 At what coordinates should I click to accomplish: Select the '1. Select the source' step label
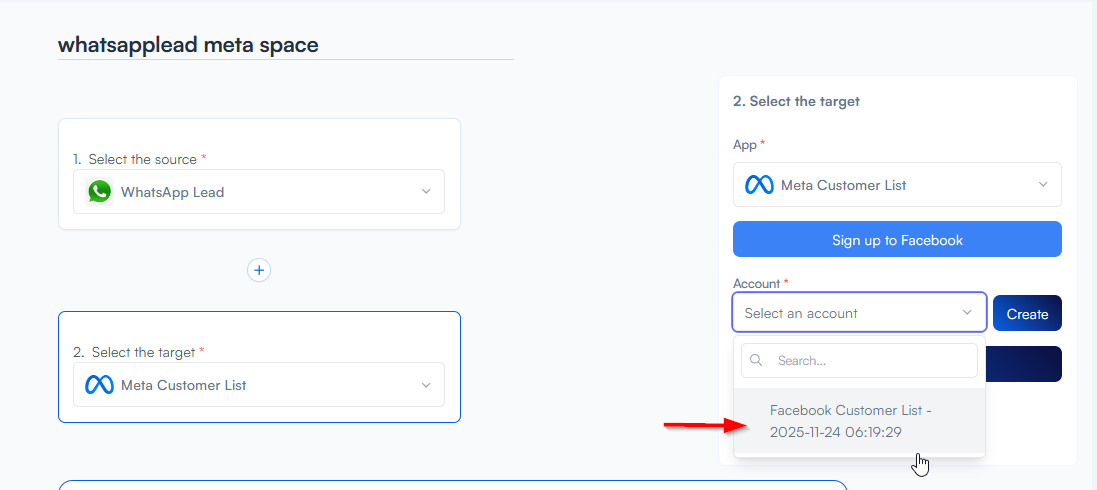(x=139, y=159)
